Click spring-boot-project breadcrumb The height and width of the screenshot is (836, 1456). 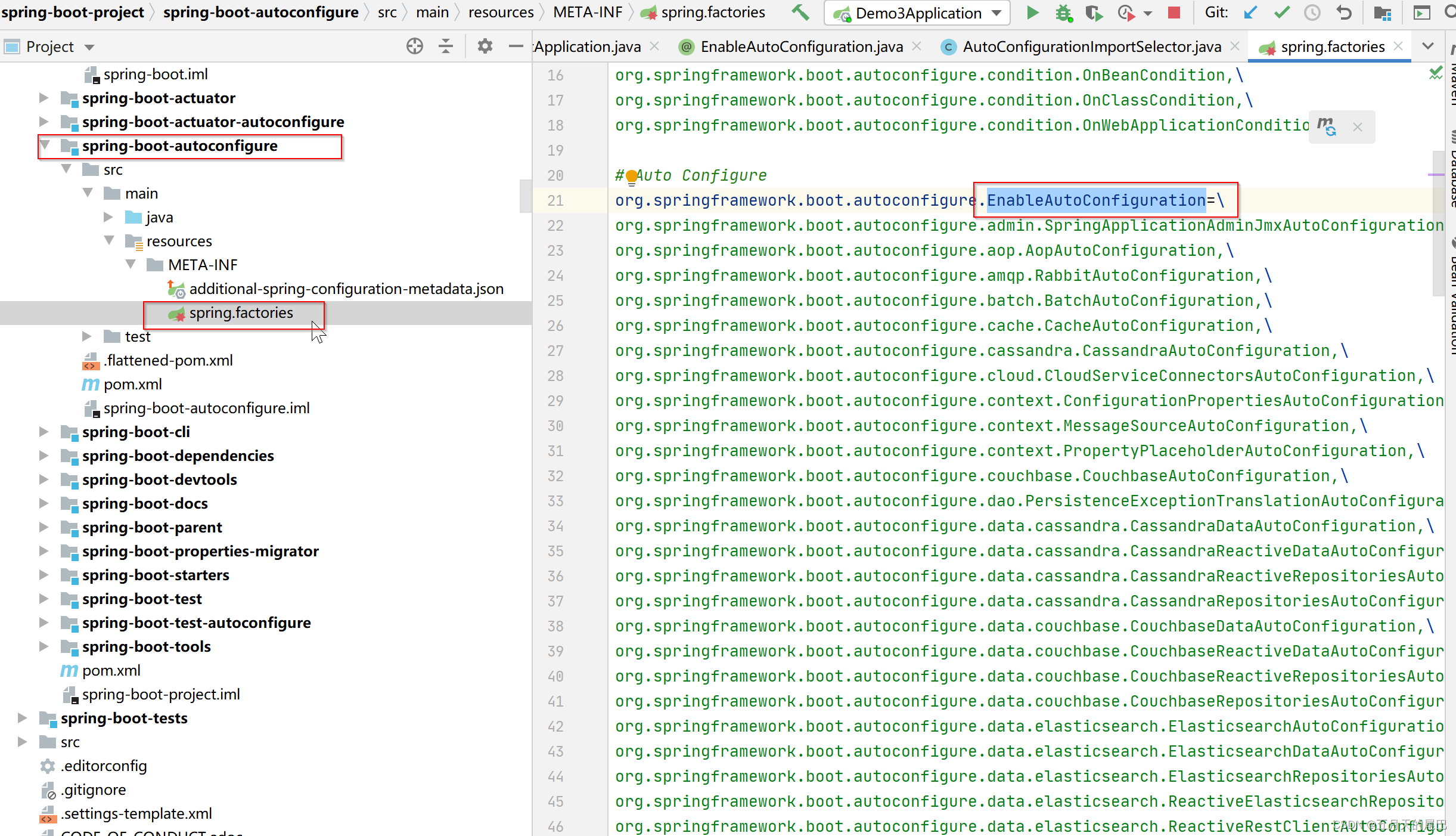(x=72, y=13)
